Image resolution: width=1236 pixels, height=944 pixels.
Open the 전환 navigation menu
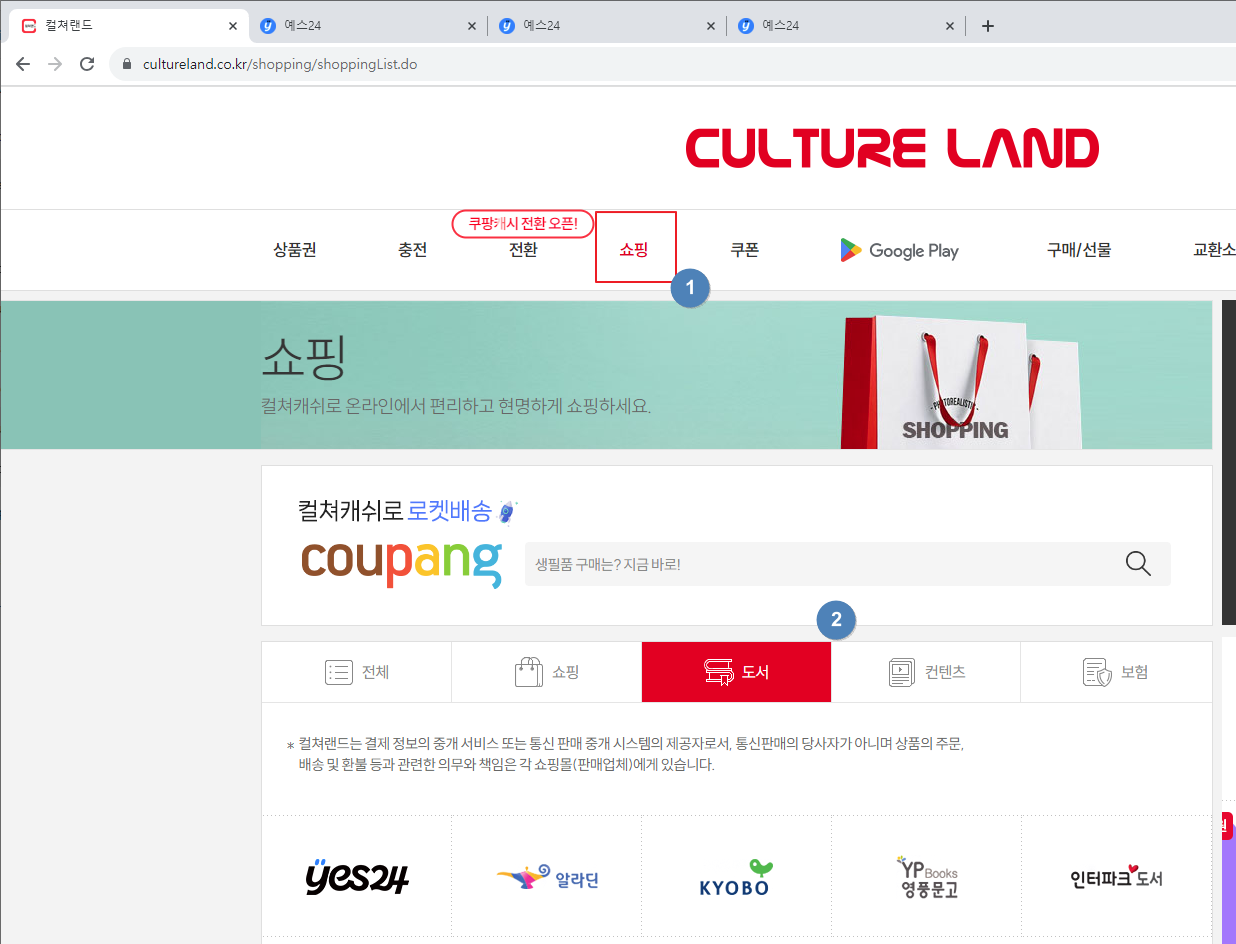click(x=523, y=250)
